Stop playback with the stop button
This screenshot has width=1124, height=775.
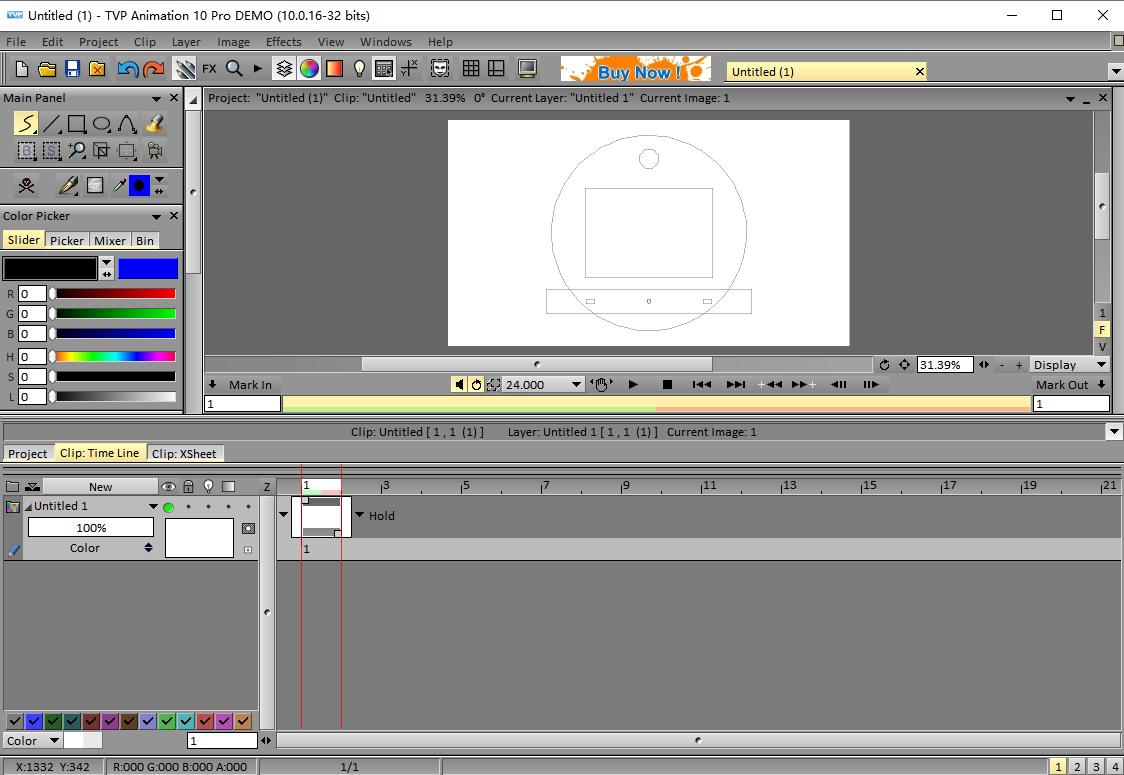point(667,385)
